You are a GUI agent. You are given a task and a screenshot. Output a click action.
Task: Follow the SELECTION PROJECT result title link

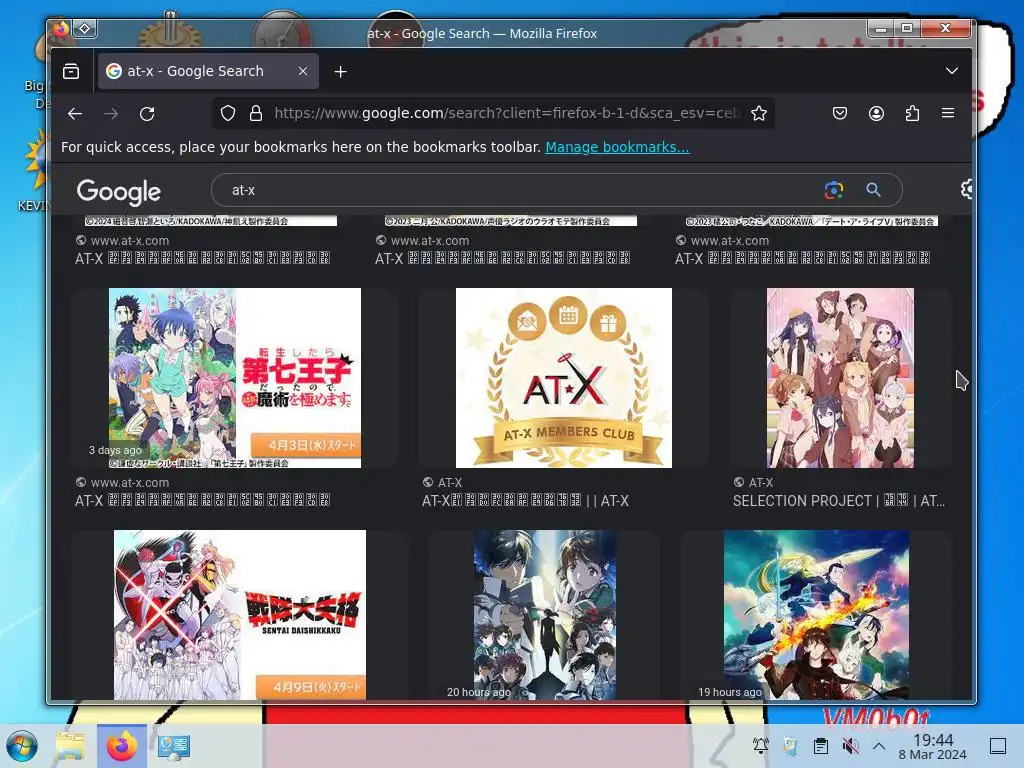click(839, 501)
